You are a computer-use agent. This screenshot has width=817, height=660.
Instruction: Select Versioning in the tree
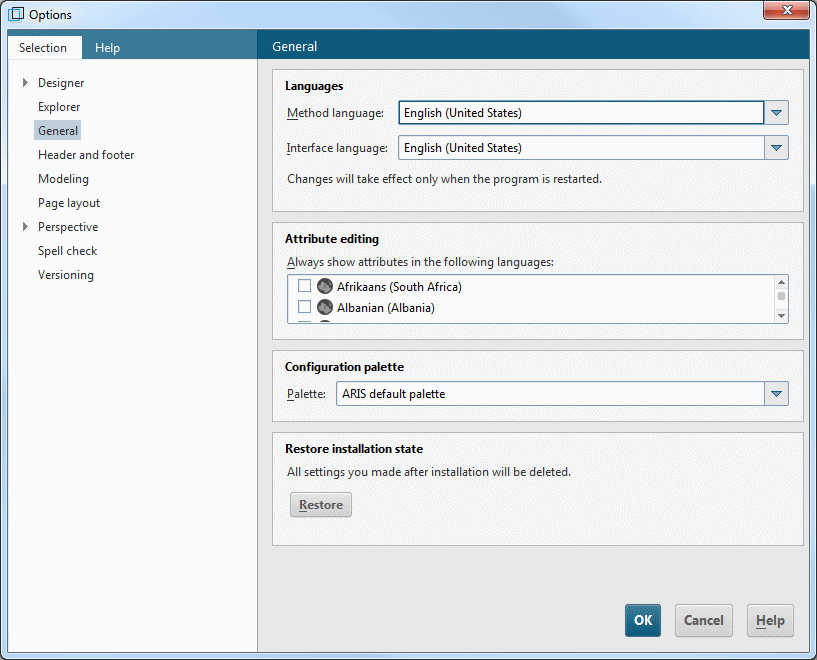[66, 275]
